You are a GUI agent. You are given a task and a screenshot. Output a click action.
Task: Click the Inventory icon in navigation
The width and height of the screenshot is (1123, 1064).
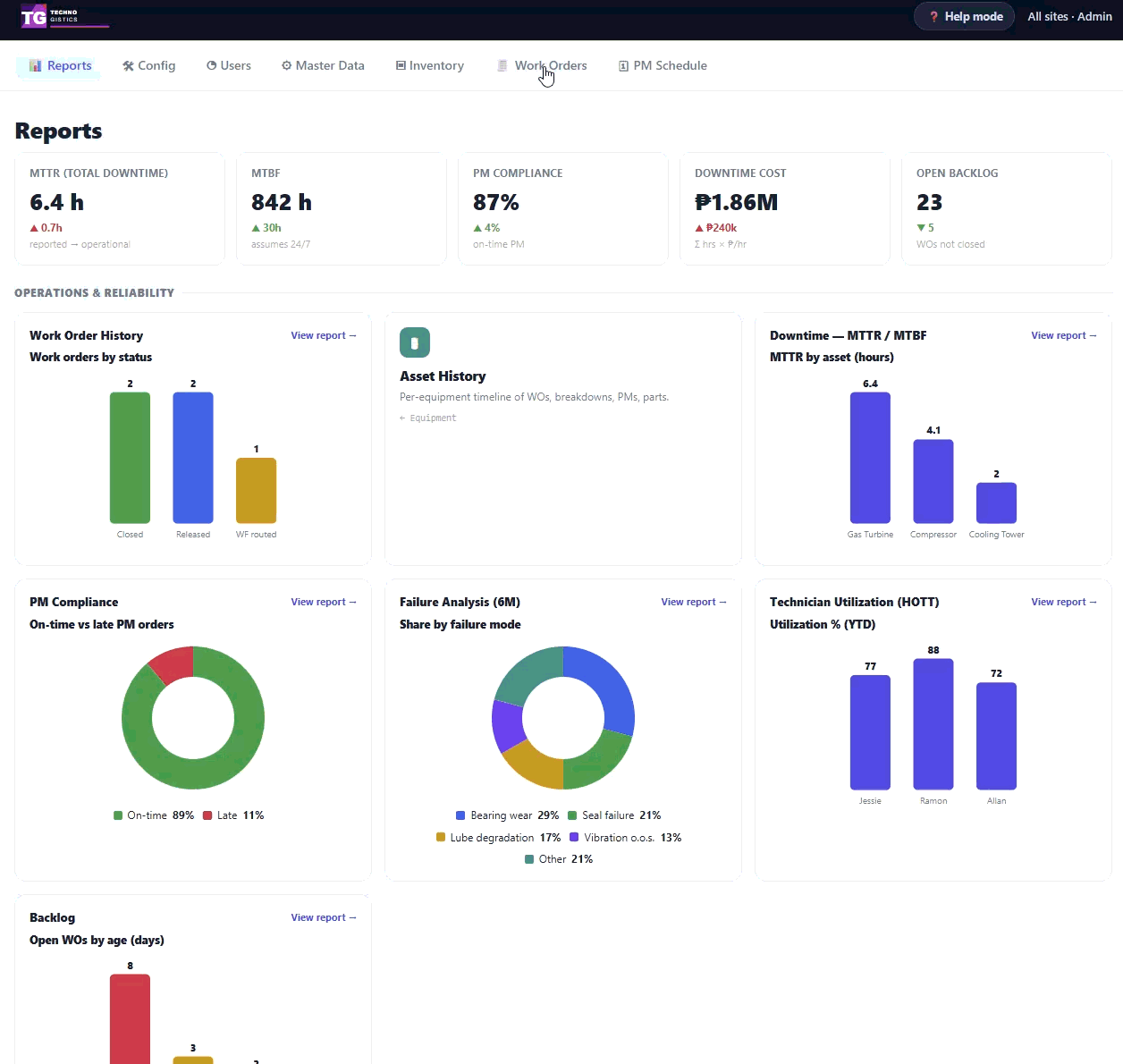[401, 66]
